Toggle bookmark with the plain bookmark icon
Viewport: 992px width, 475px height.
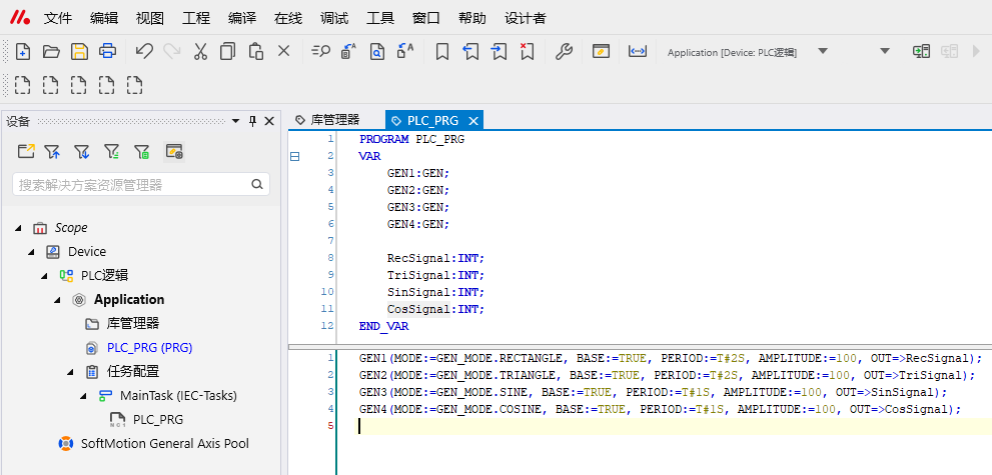[x=442, y=52]
